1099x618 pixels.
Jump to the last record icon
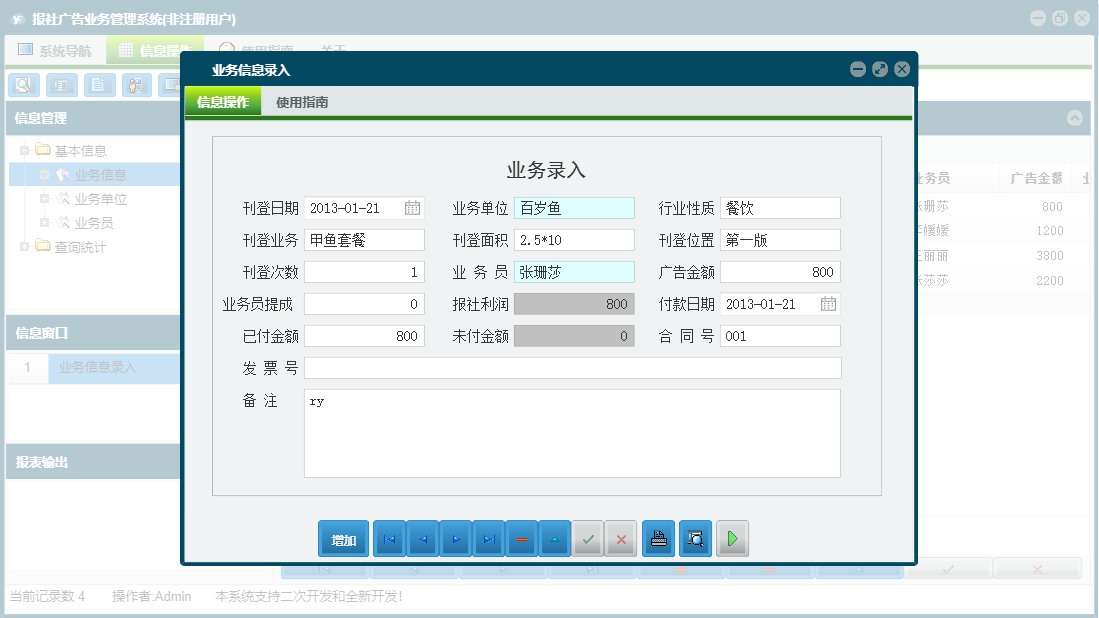pos(489,538)
